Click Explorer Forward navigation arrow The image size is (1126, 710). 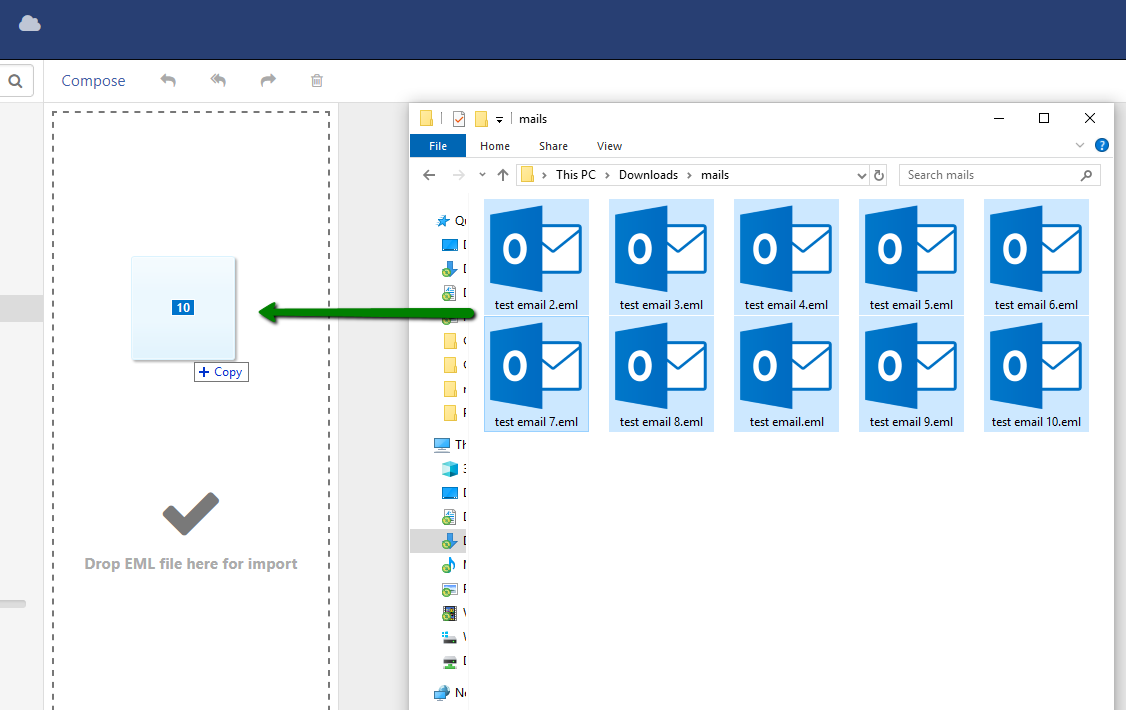click(458, 175)
